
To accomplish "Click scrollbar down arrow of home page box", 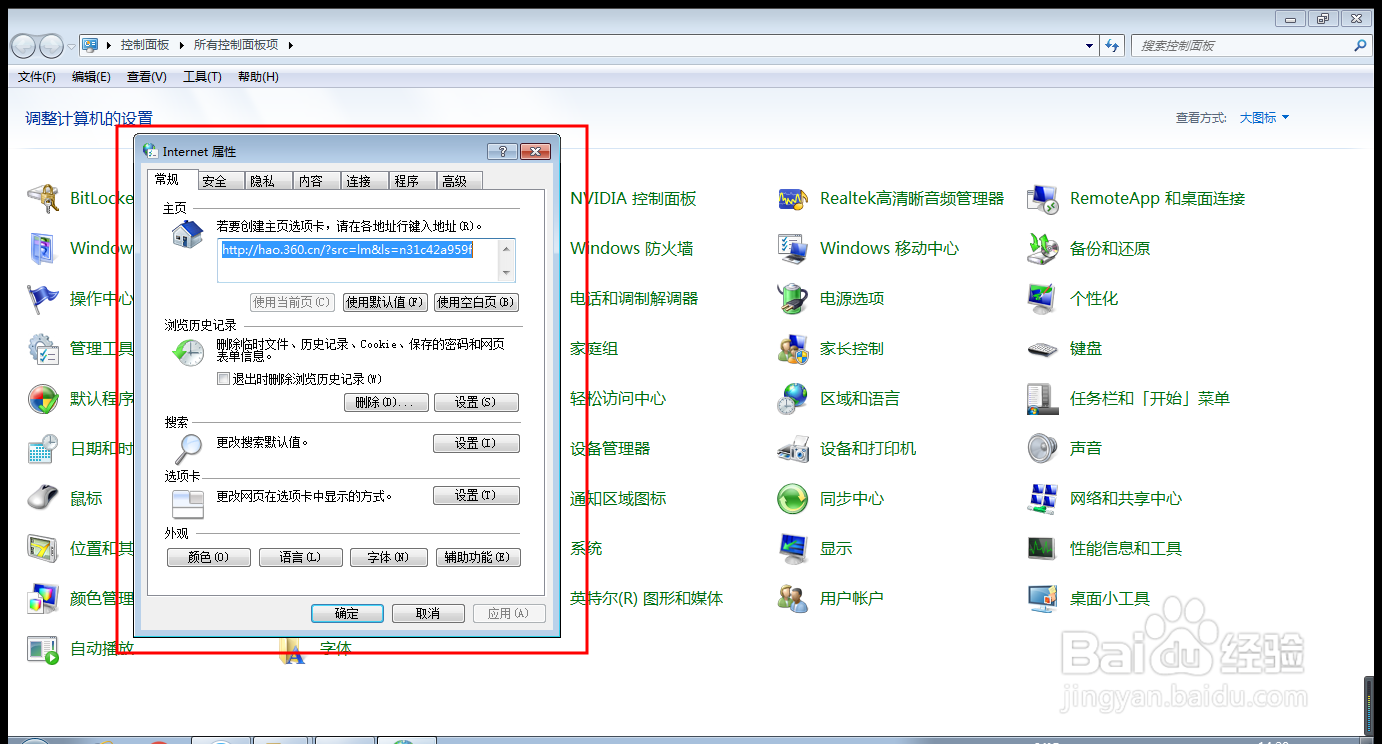I will (x=508, y=273).
